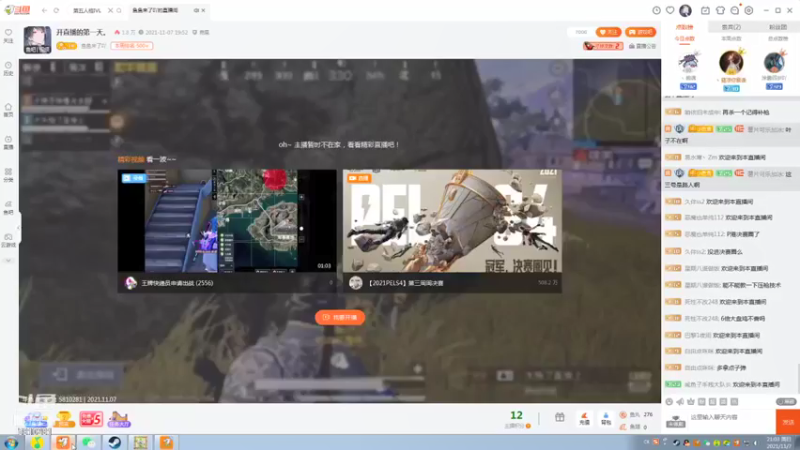This screenshot has height=450, width=800.
Task: Toggle the switch at right of chat toolbar
Action: click(786, 402)
